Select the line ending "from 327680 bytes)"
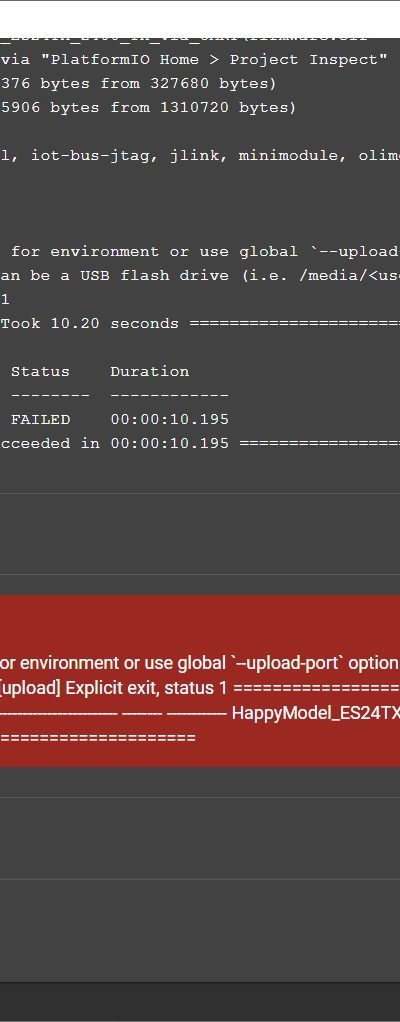This screenshot has width=400, height=1022. (139, 84)
